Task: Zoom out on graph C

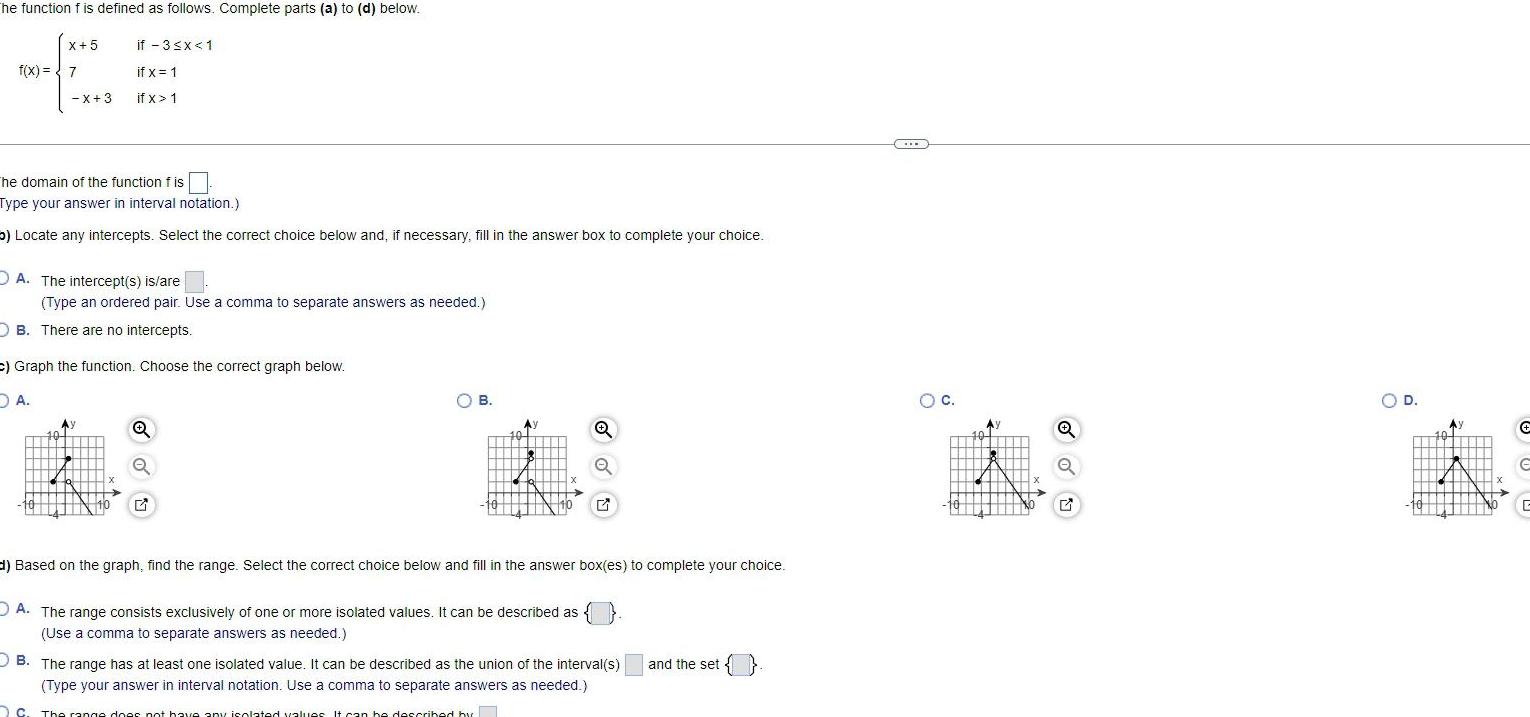Action: click(1065, 466)
